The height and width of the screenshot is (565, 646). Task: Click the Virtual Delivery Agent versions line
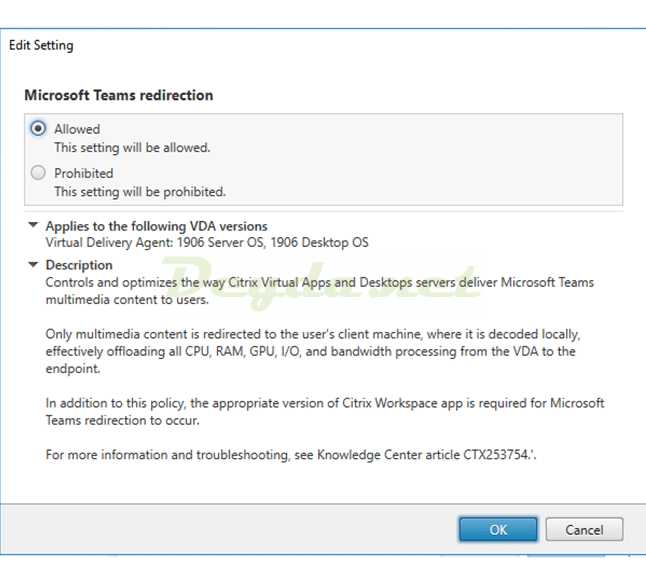207,242
